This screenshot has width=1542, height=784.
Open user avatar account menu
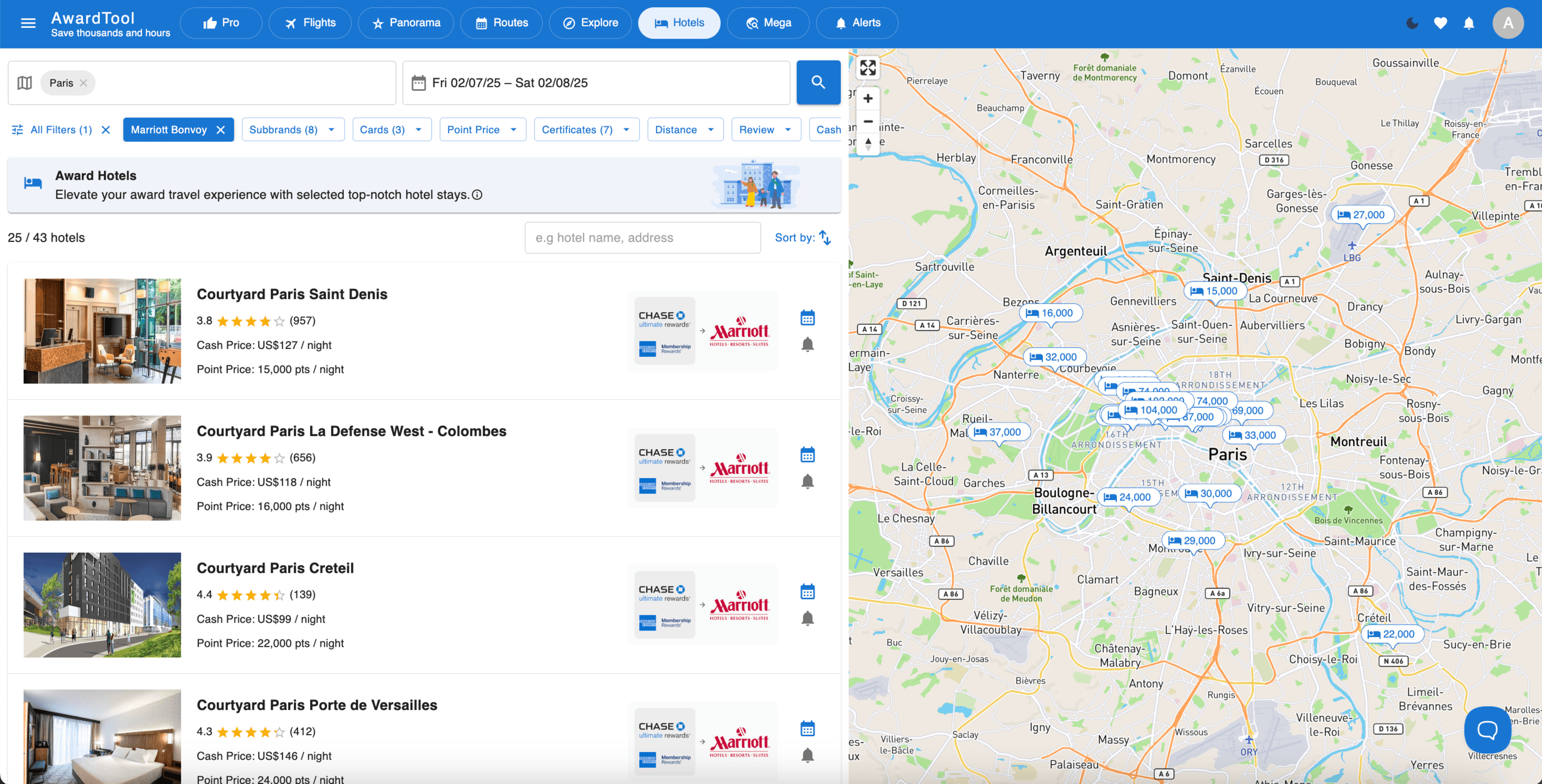pos(1507,24)
